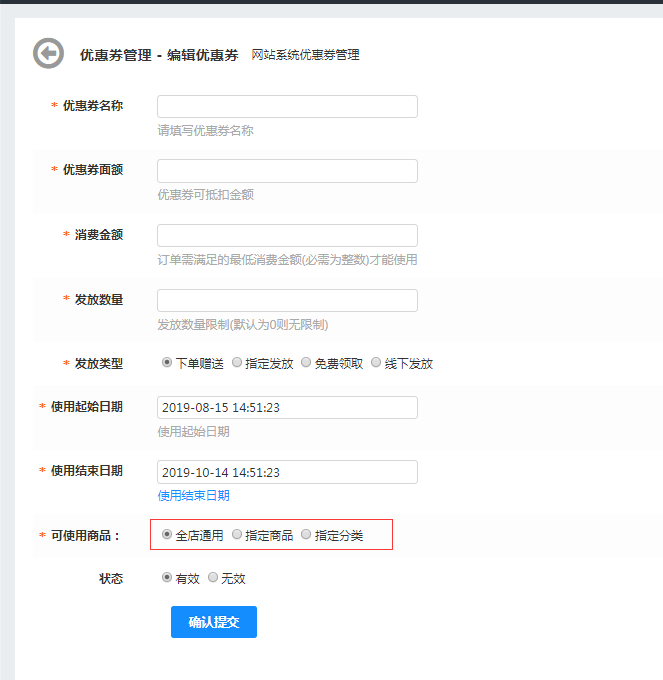Click the 优惠券面额 text box
The image size is (663, 680).
click(287, 171)
